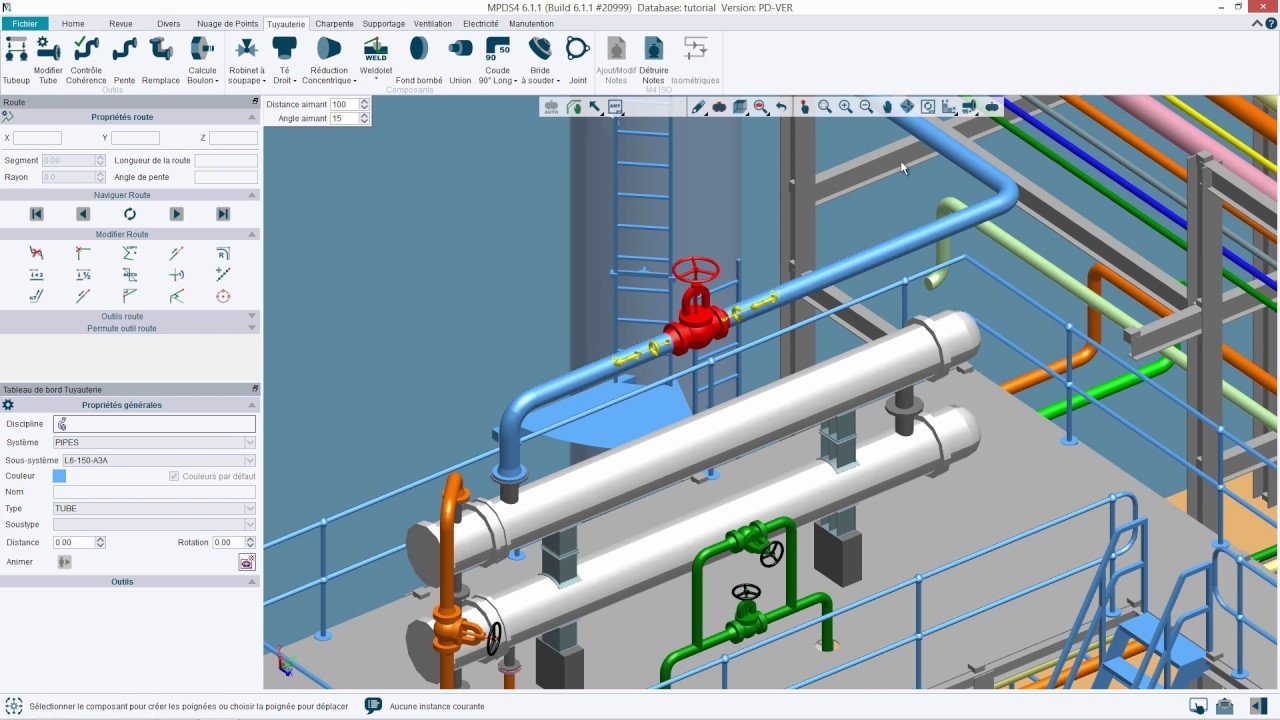1280x720 pixels.
Task: Collapse the Modifier Route section
Action: click(252, 234)
